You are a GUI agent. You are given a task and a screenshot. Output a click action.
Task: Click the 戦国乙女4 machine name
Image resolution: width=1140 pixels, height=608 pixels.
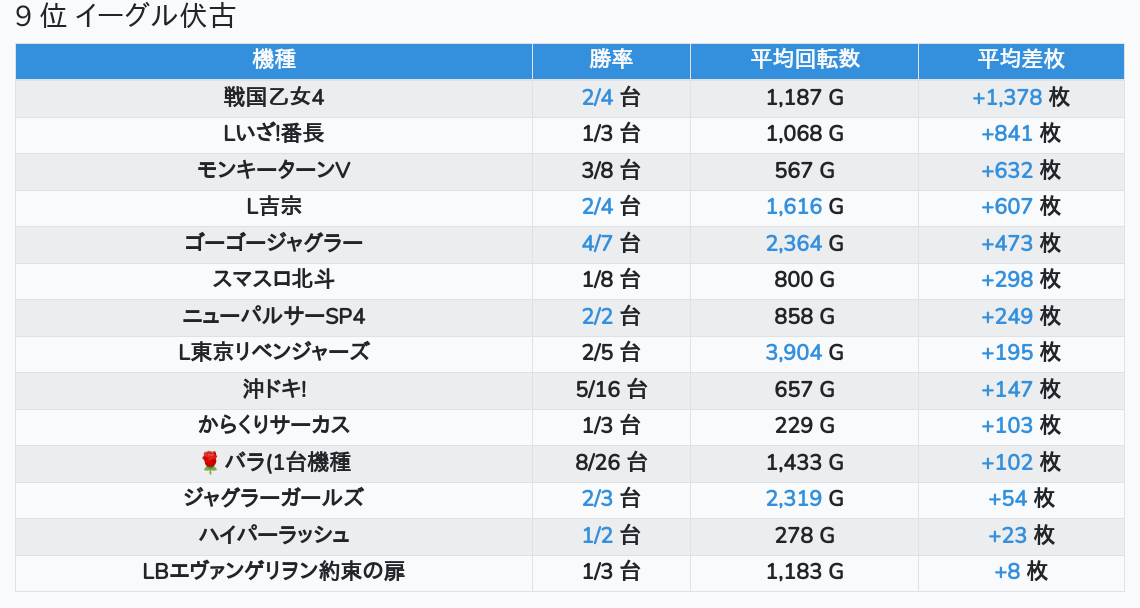(274, 97)
